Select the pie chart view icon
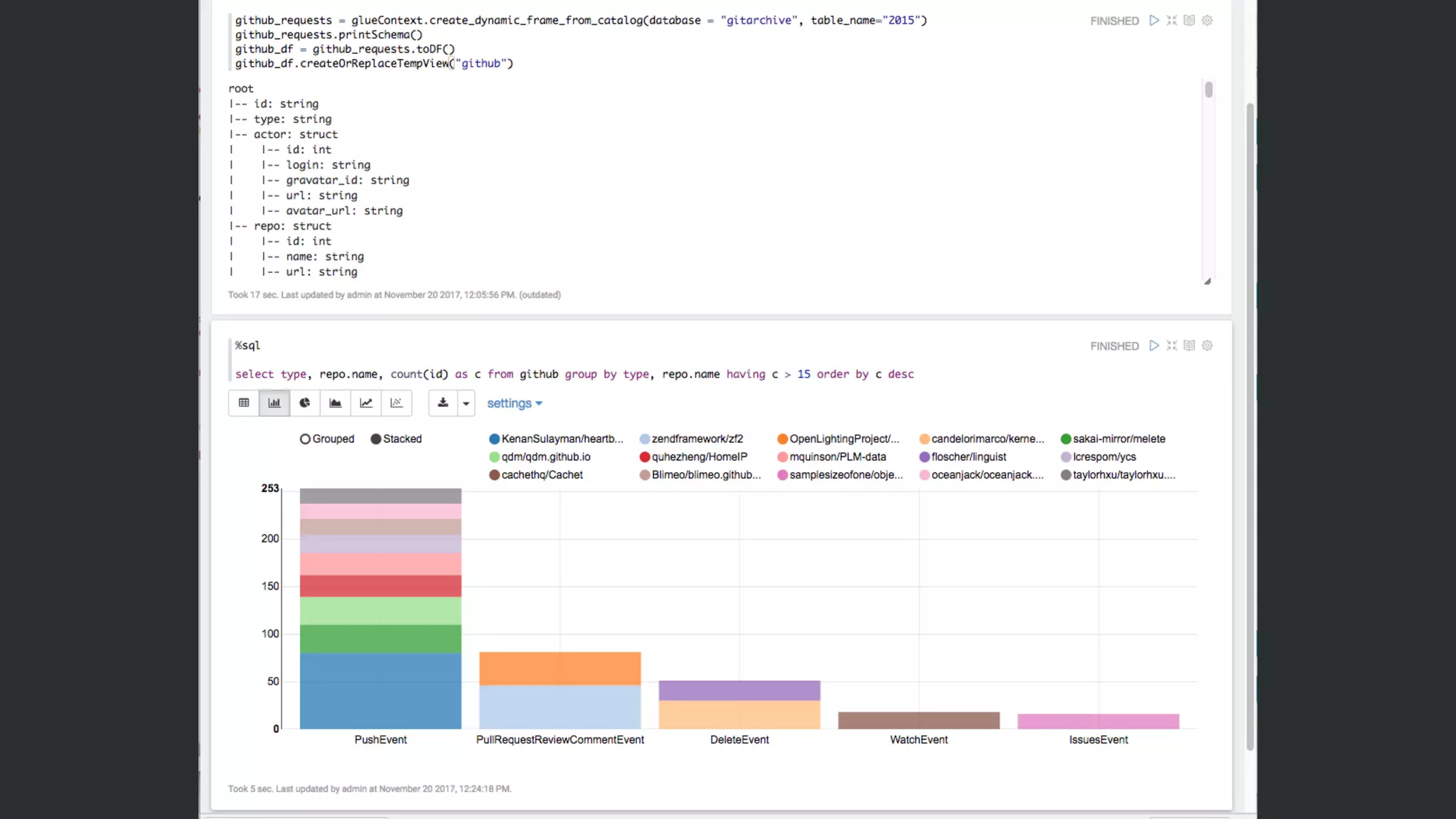Viewport: 1456px width, 819px height. point(305,403)
